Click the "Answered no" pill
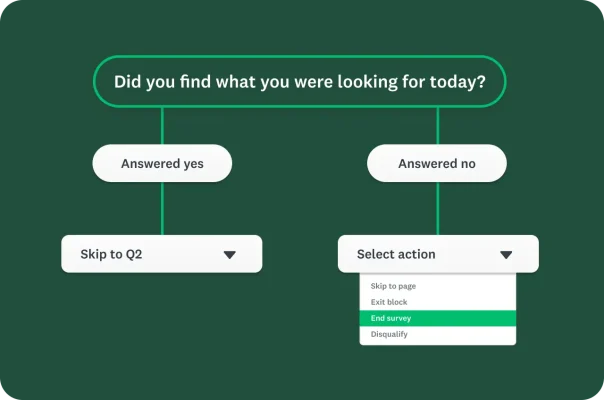The image size is (604, 400). 437,163
